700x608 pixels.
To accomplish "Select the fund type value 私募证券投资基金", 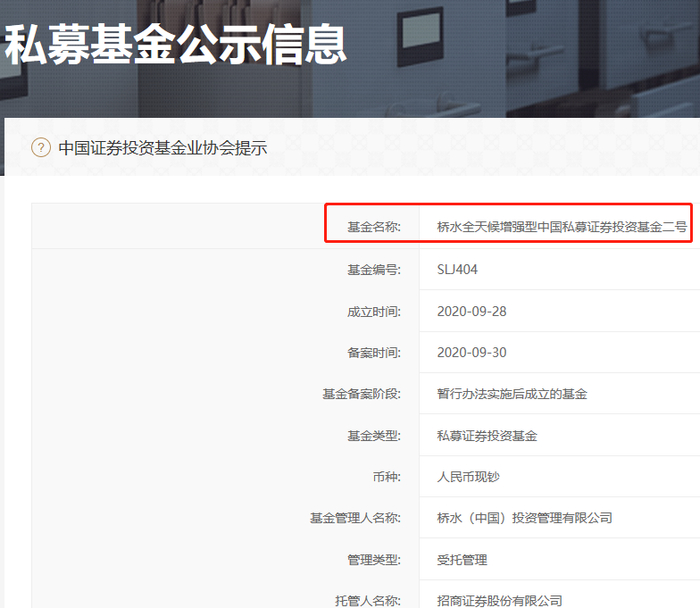I will pyautogui.click(x=487, y=435).
